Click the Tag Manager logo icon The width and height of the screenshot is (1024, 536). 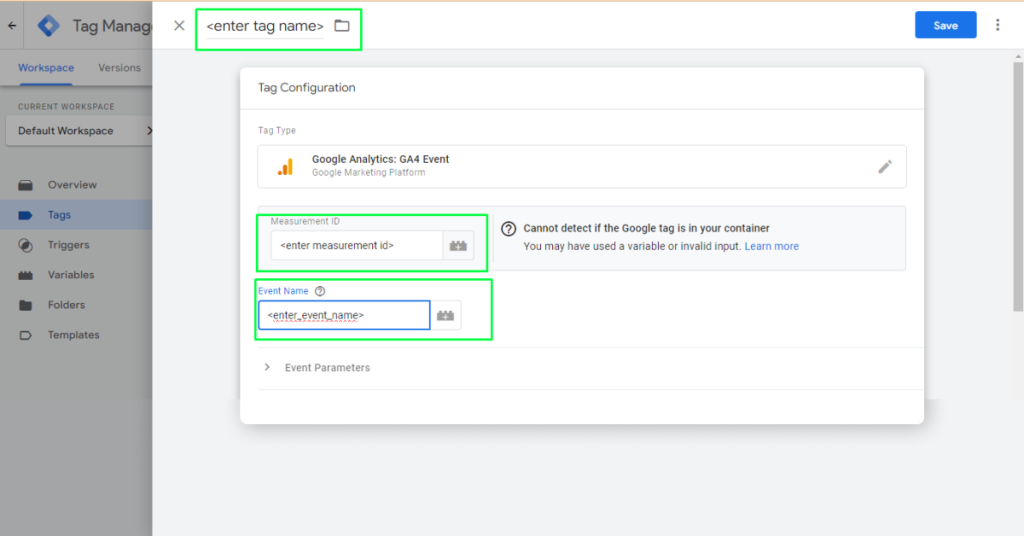(x=48, y=26)
